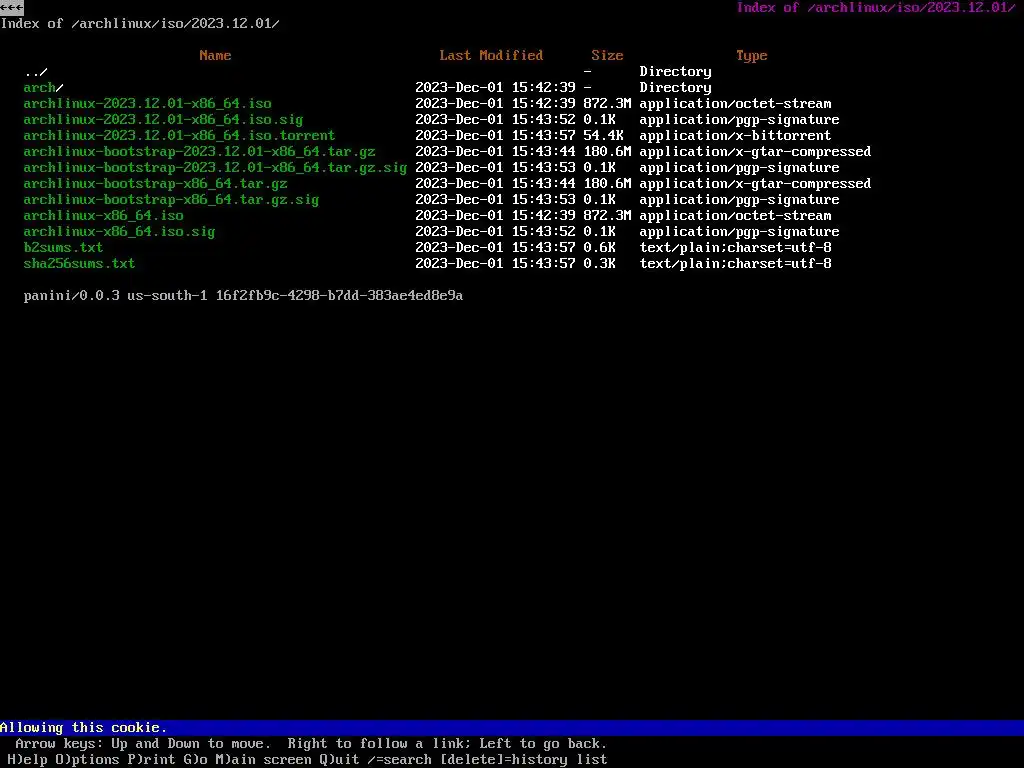The height and width of the screenshot is (768, 1024).
Task: Open archlinux-bootstrap-x86_64.tar.gz link
Action: tap(155, 184)
